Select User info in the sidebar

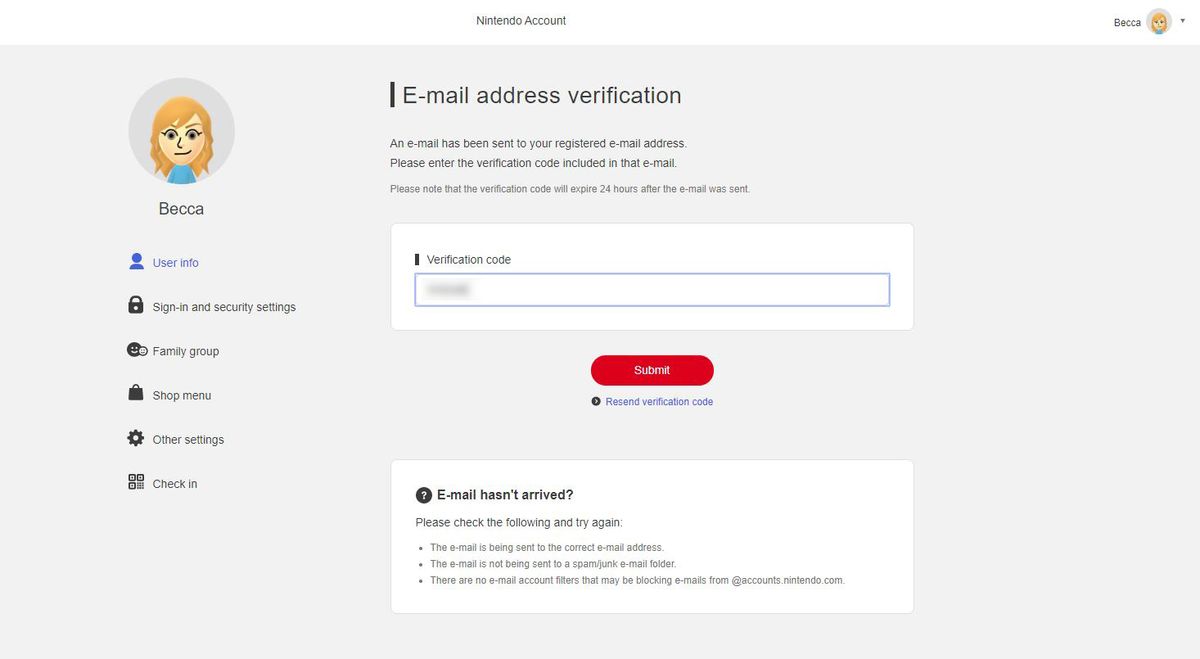pyautogui.click(x=176, y=262)
